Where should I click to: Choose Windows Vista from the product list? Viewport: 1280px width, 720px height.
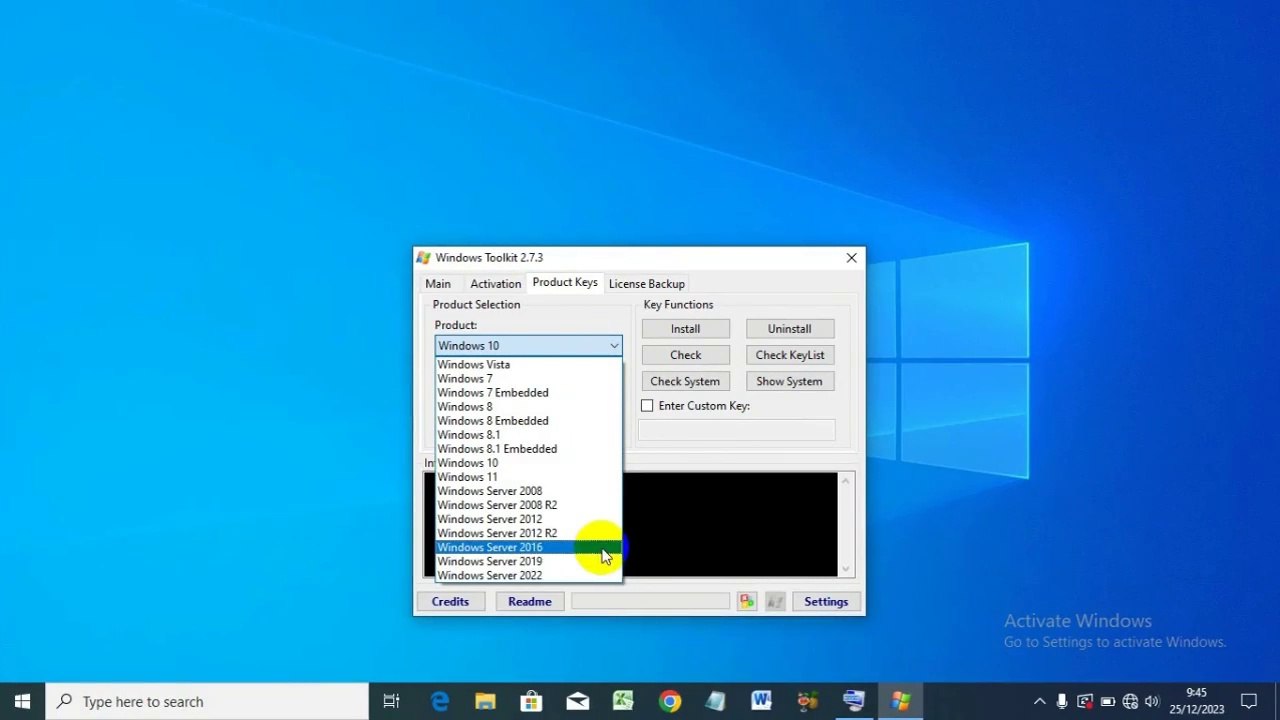(x=528, y=364)
